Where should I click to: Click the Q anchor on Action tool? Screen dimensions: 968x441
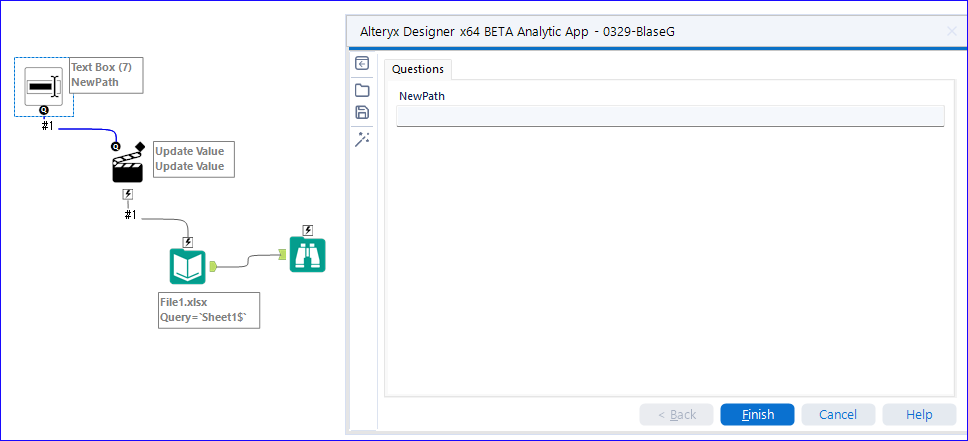click(x=115, y=146)
